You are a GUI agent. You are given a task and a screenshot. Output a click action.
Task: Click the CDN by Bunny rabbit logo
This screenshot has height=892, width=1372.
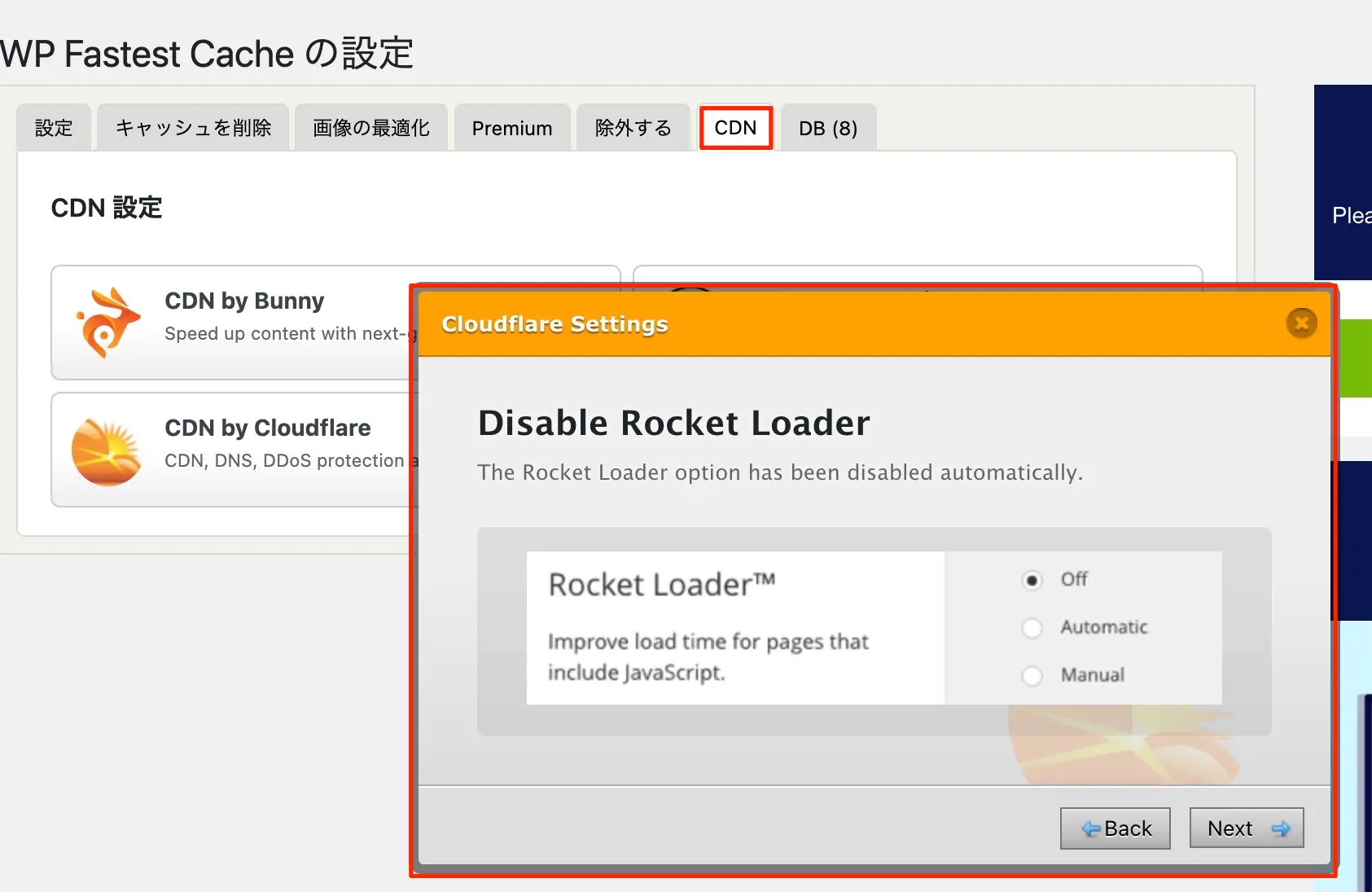click(107, 323)
